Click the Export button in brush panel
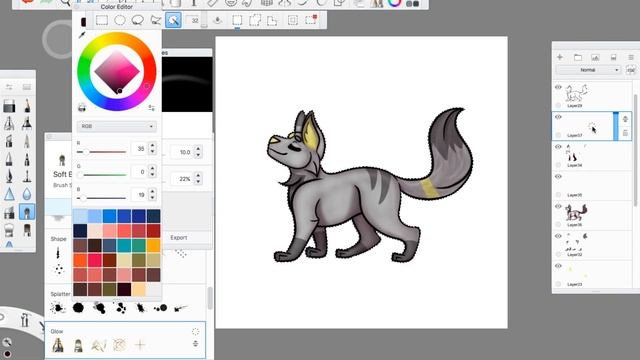 click(179, 238)
